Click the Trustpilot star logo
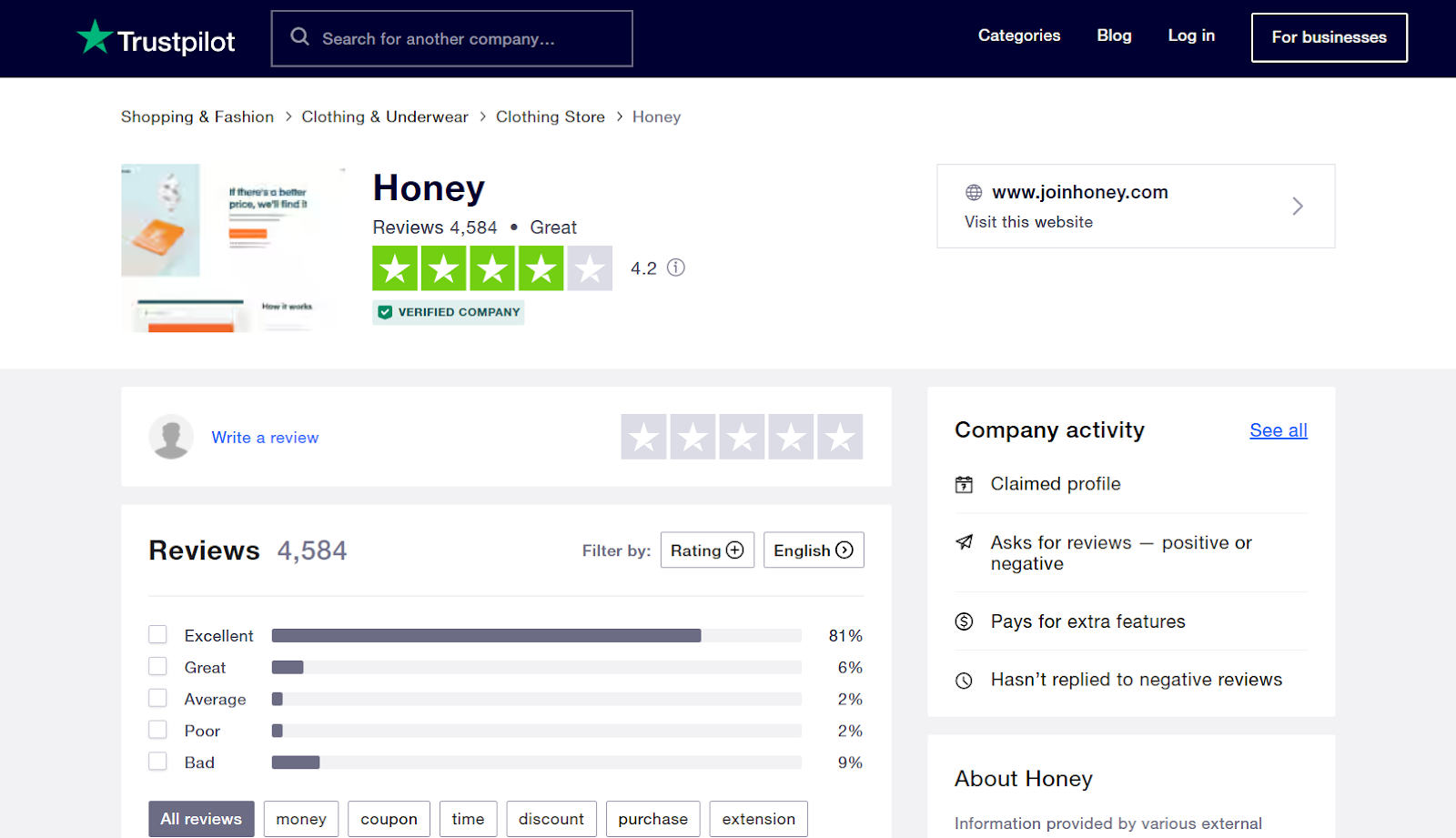Viewport: 1456px width, 838px height. [x=95, y=37]
